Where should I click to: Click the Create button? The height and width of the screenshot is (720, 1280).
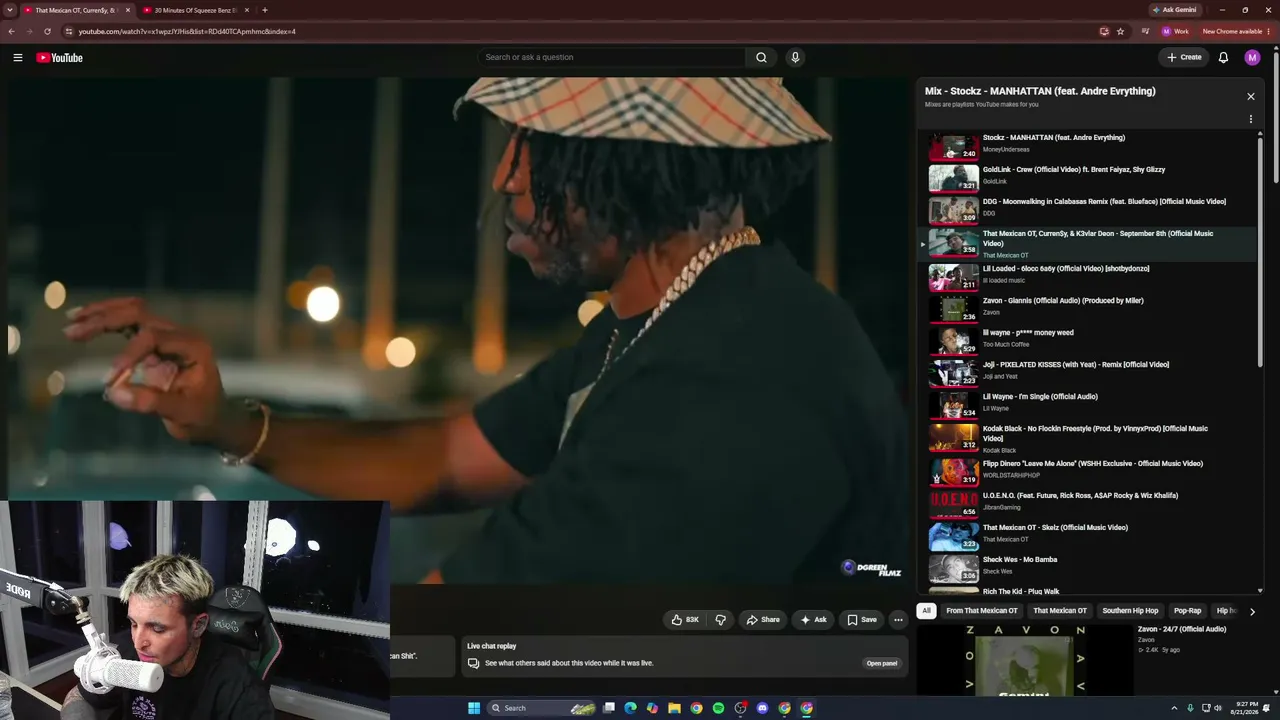click(1184, 58)
